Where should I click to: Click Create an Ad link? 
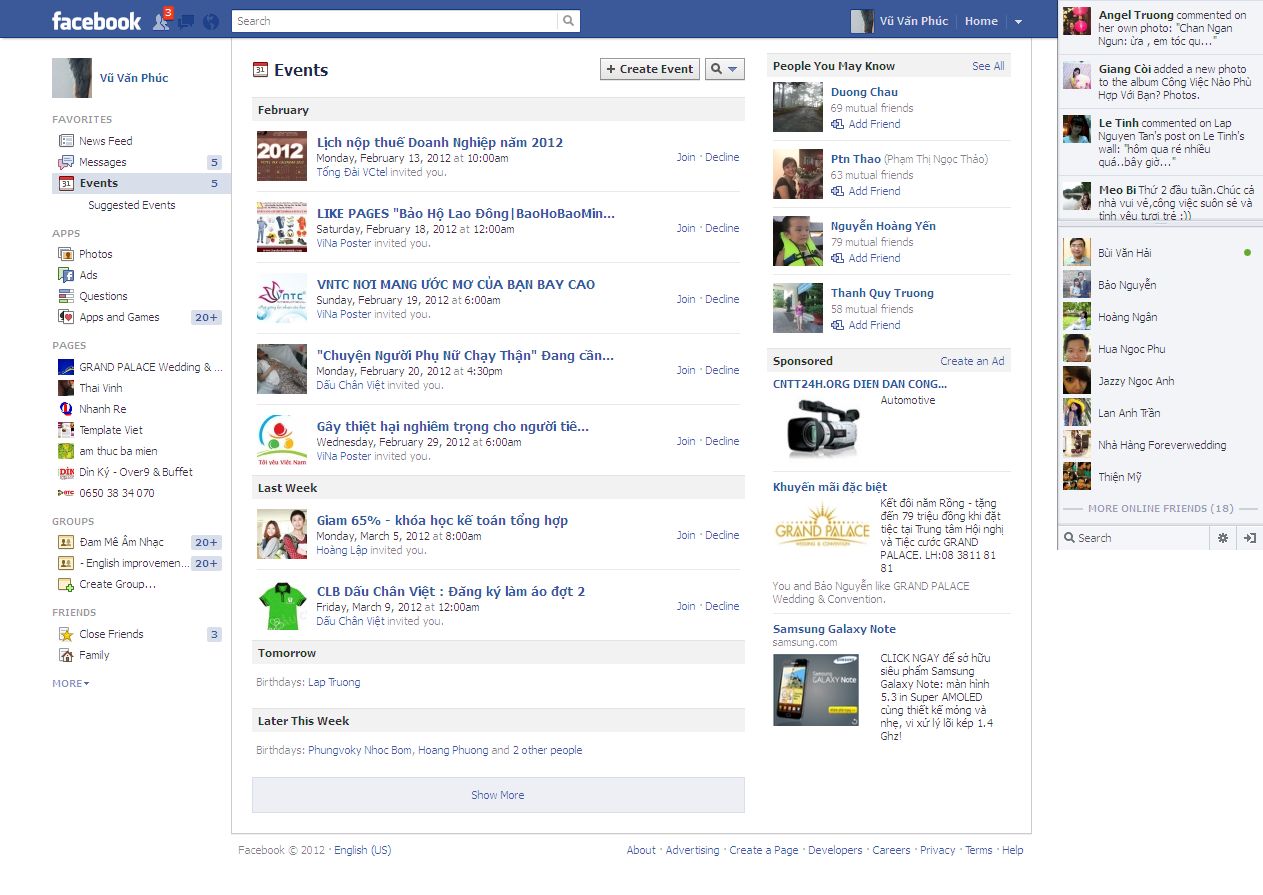(972, 361)
